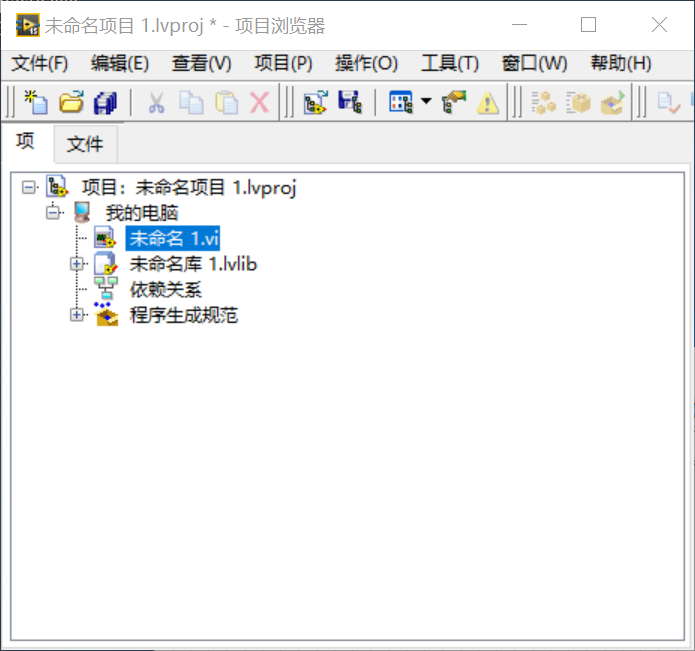Click the Filter view toolbar icon
Viewport: 695px width, 651px height.
pos(401,102)
